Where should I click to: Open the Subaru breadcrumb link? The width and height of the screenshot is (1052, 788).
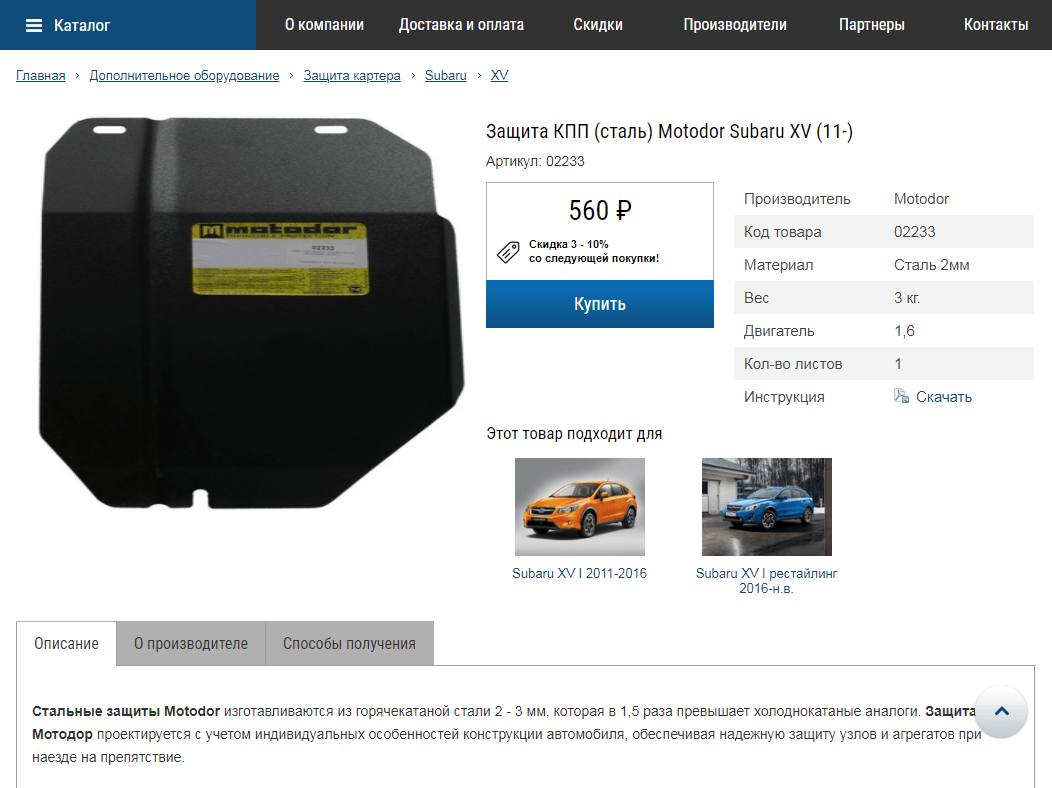click(x=445, y=75)
